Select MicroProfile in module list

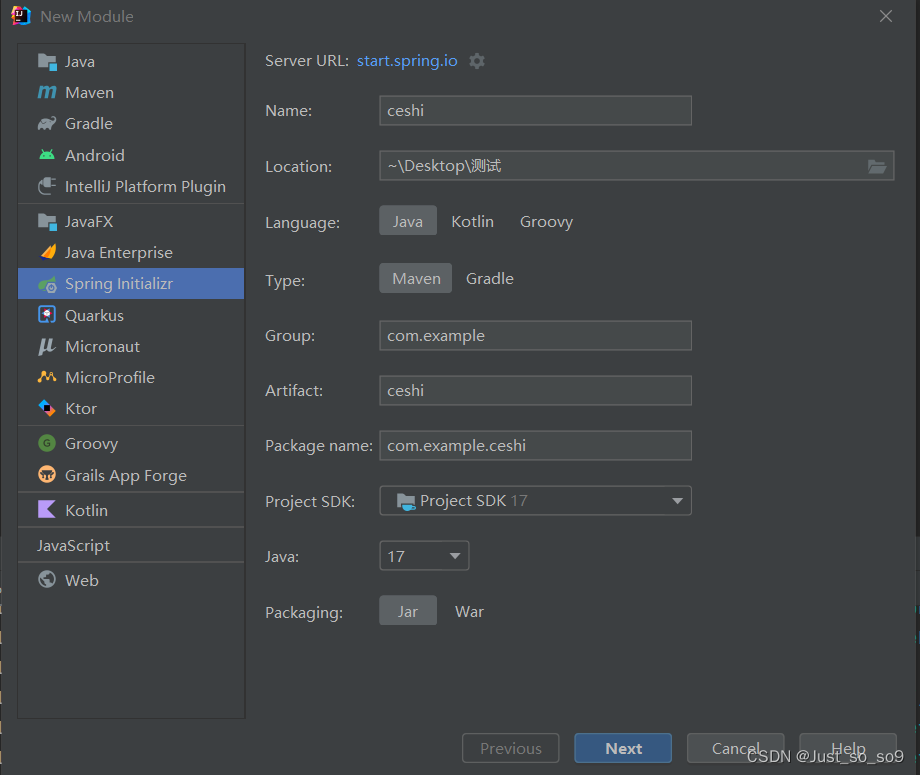(131, 378)
